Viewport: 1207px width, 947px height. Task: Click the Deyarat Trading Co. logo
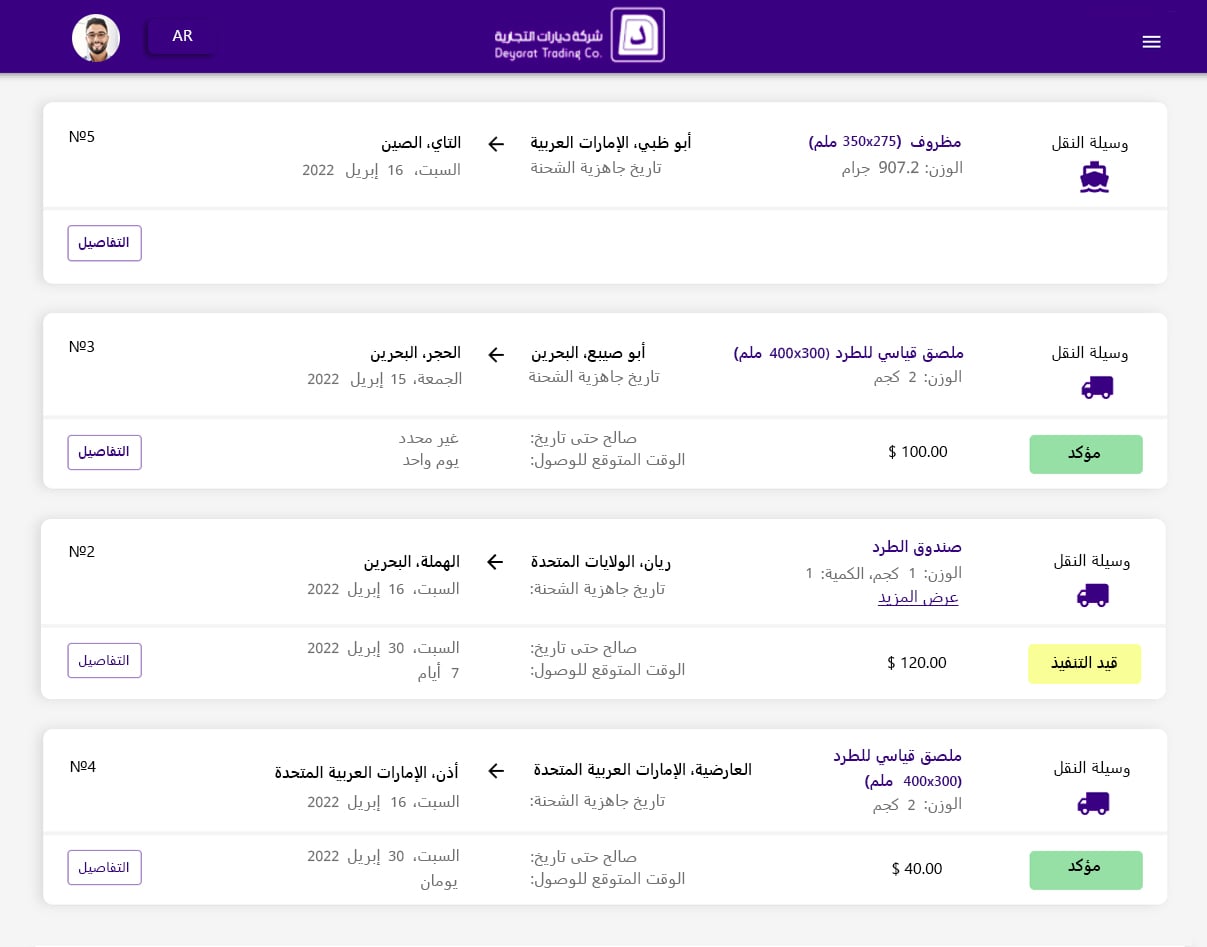tap(580, 36)
